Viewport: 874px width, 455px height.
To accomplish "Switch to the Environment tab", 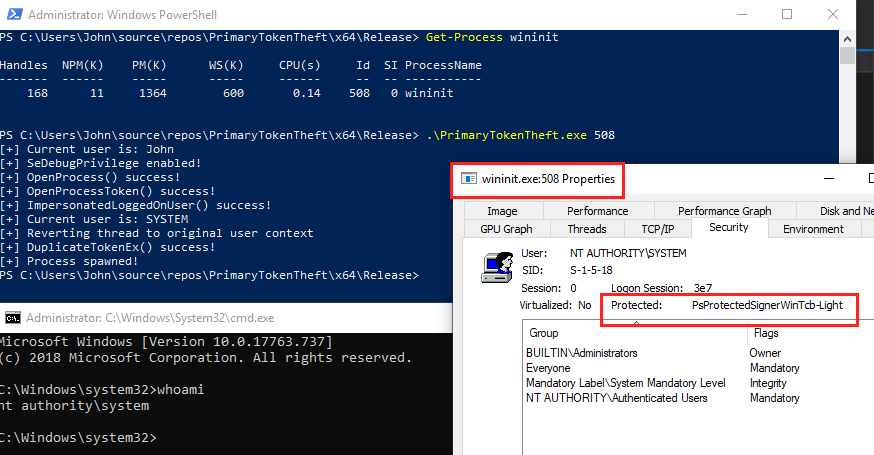I will coord(813,229).
